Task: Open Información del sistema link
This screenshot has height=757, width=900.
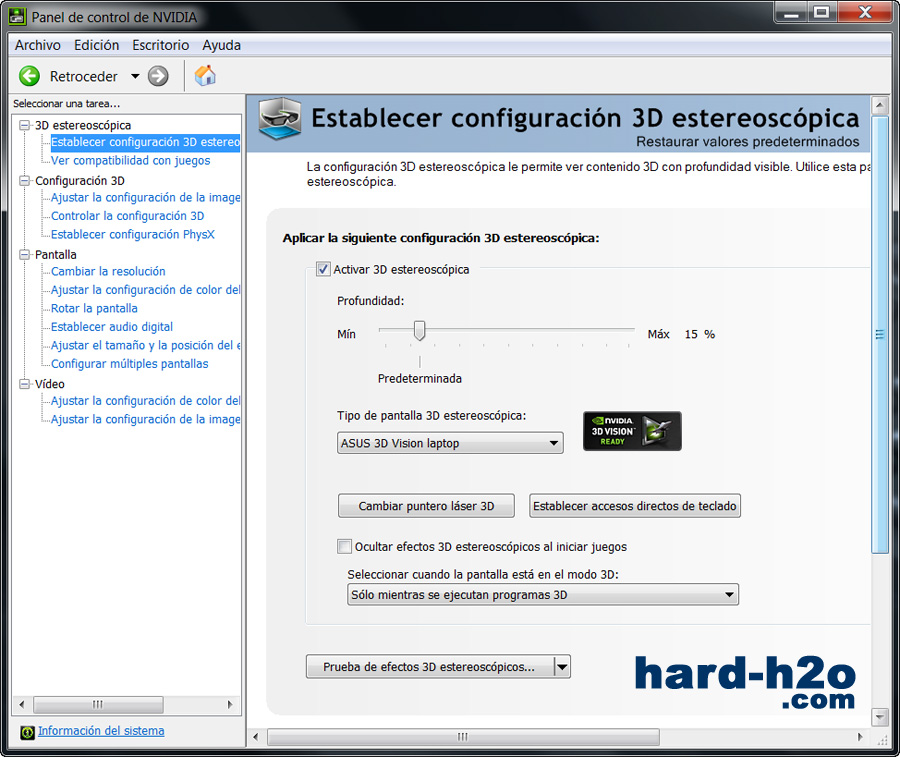Action: click(x=101, y=731)
